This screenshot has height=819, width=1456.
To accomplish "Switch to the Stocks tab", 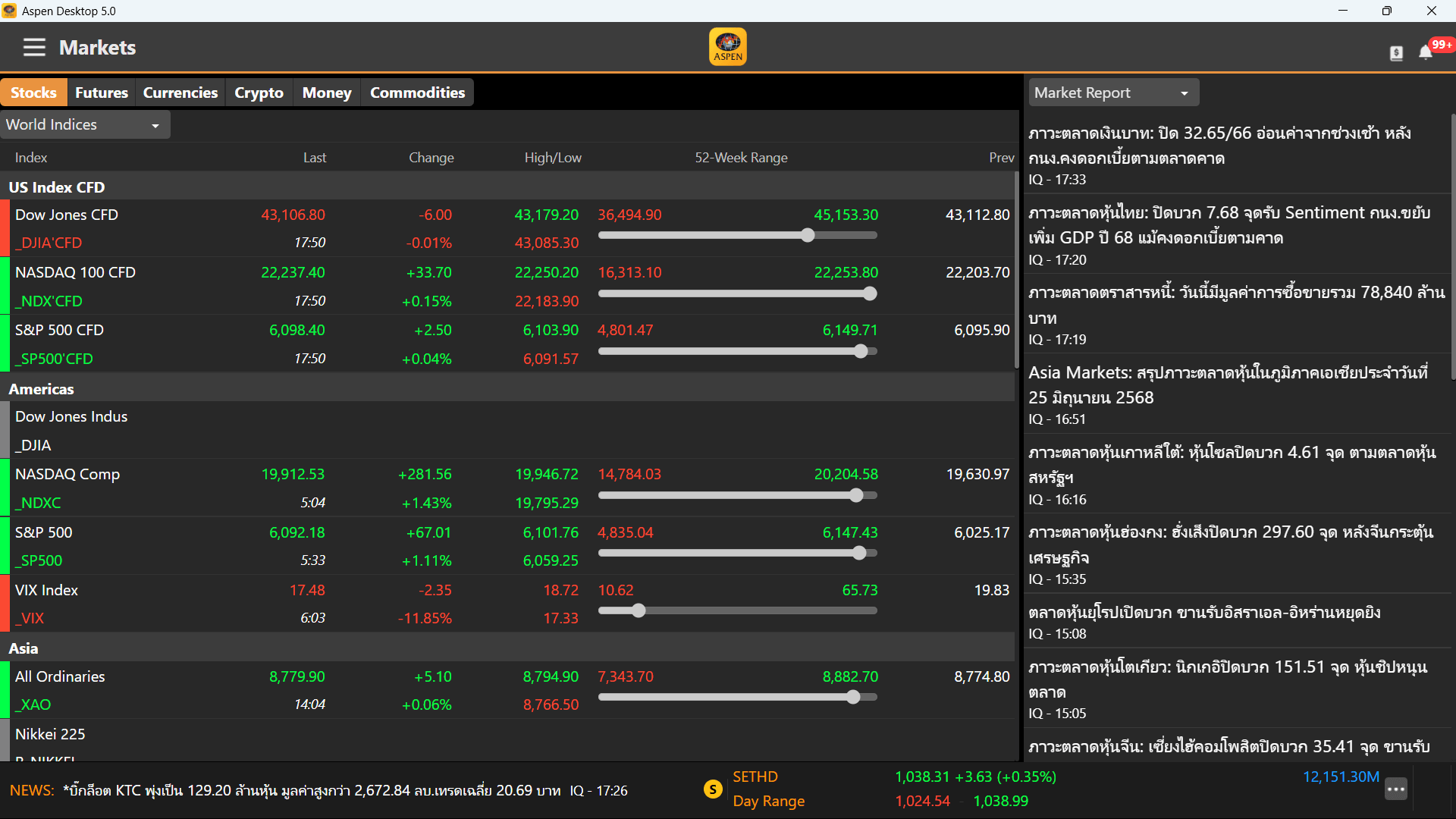I will click(x=33, y=93).
